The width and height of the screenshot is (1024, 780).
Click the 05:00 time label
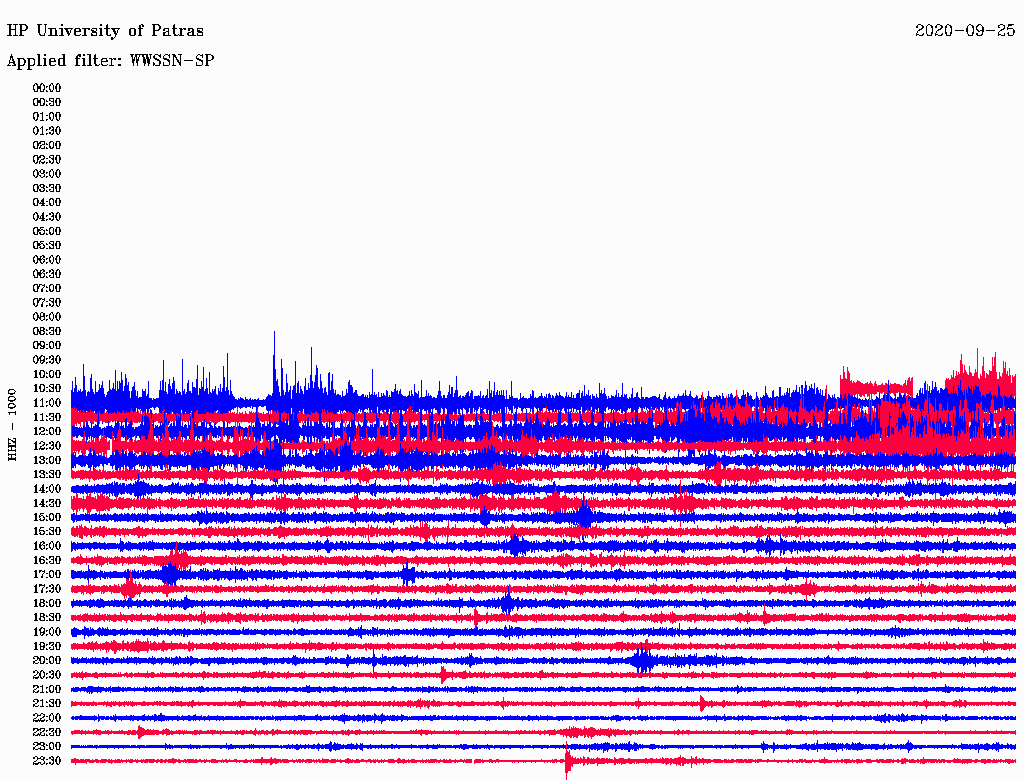pos(46,231)
